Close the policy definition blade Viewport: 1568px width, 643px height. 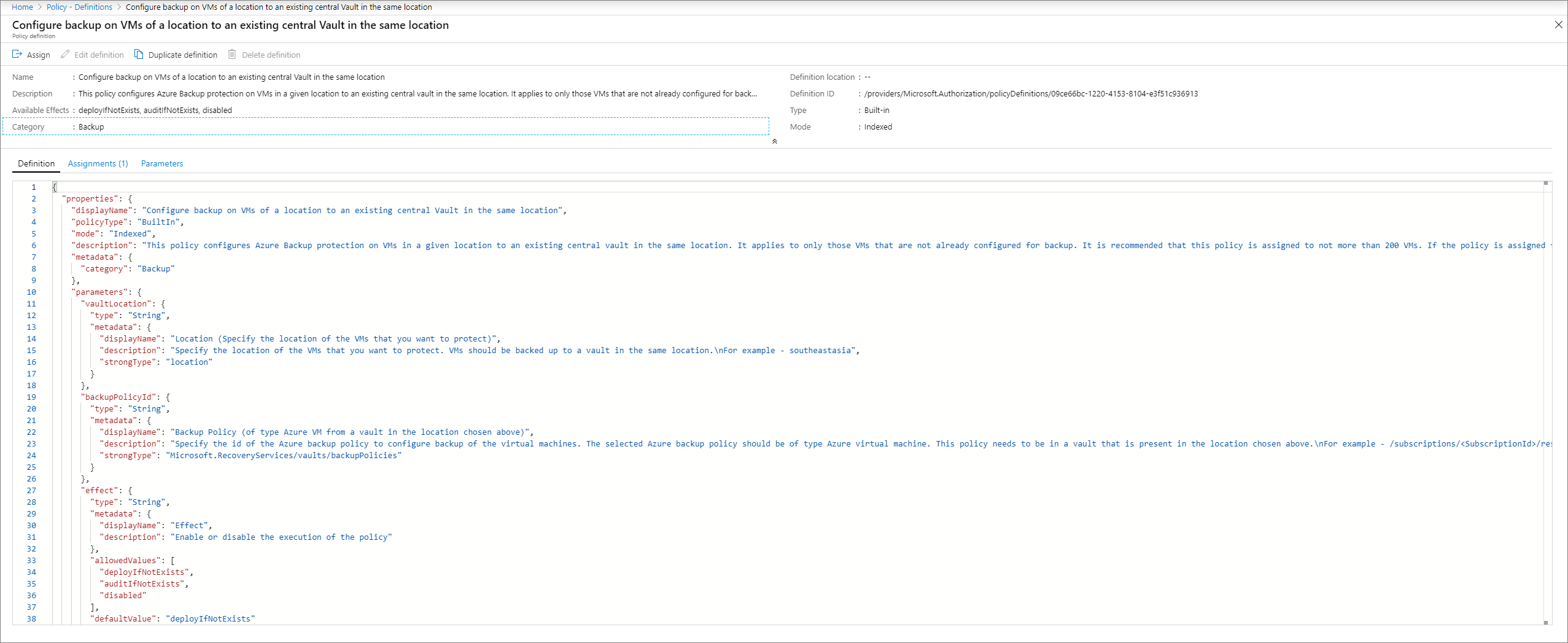click(1558, 25)
